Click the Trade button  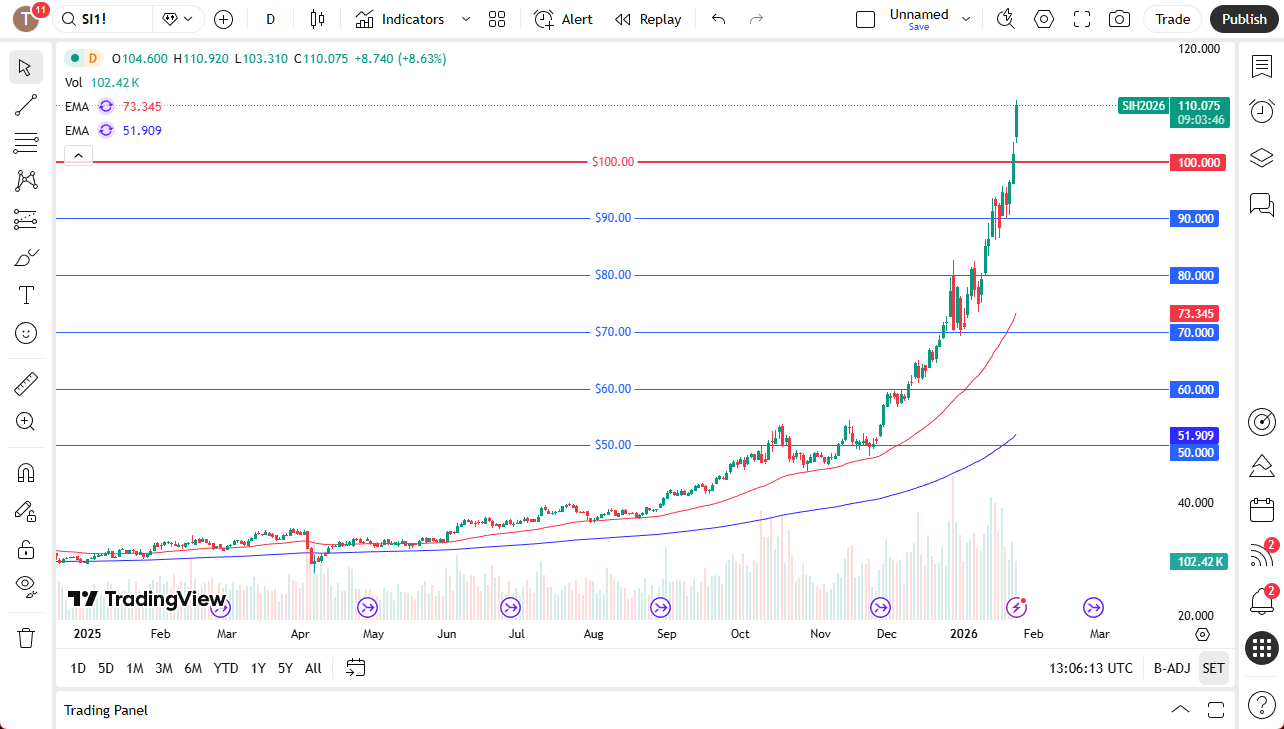point(1173,19)
